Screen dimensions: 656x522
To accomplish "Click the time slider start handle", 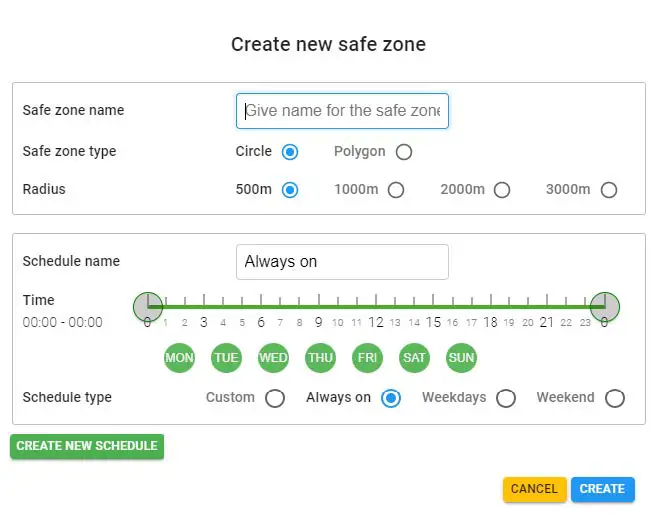I will (x=148, y=307).
